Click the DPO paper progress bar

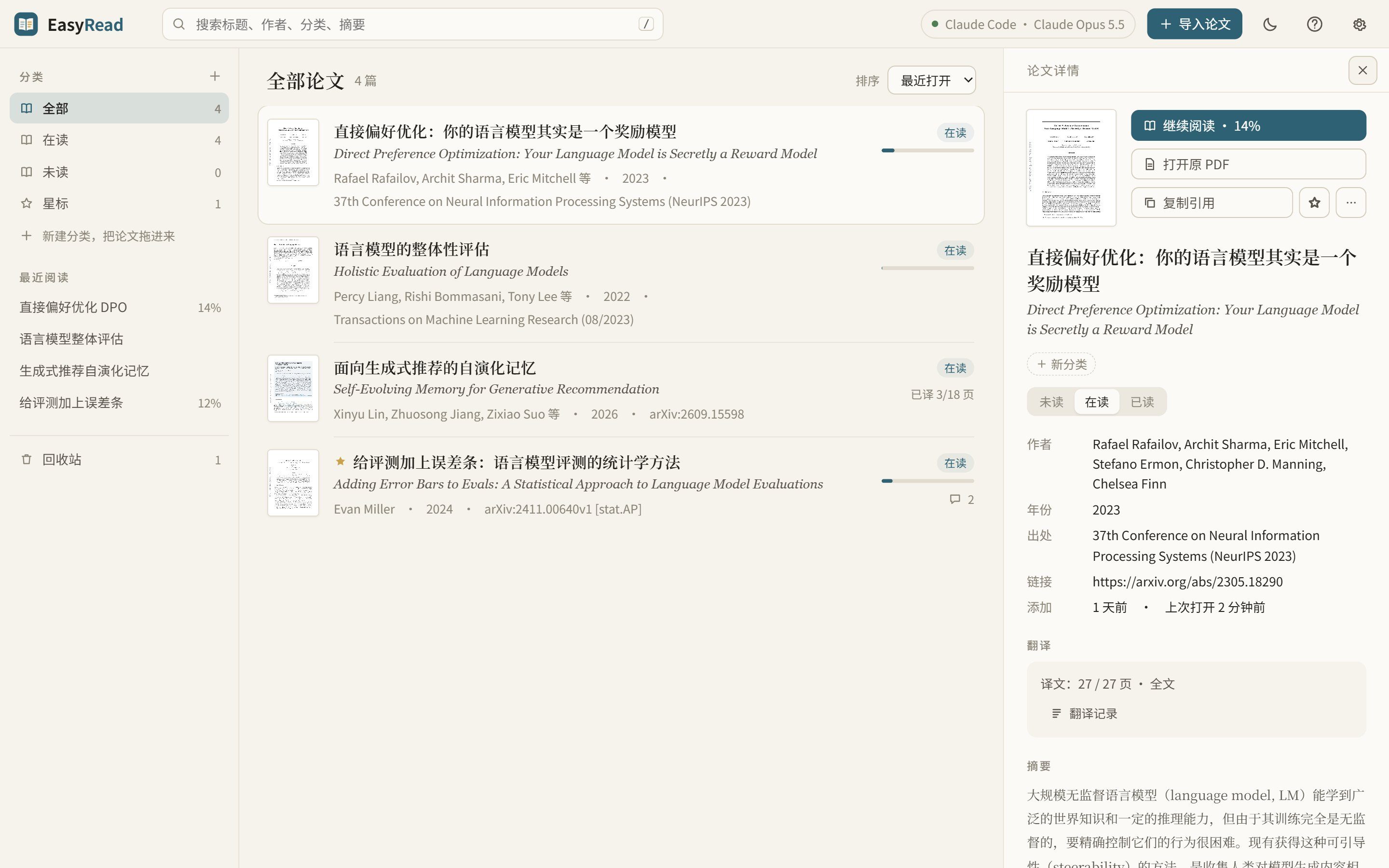click(927, 150)
